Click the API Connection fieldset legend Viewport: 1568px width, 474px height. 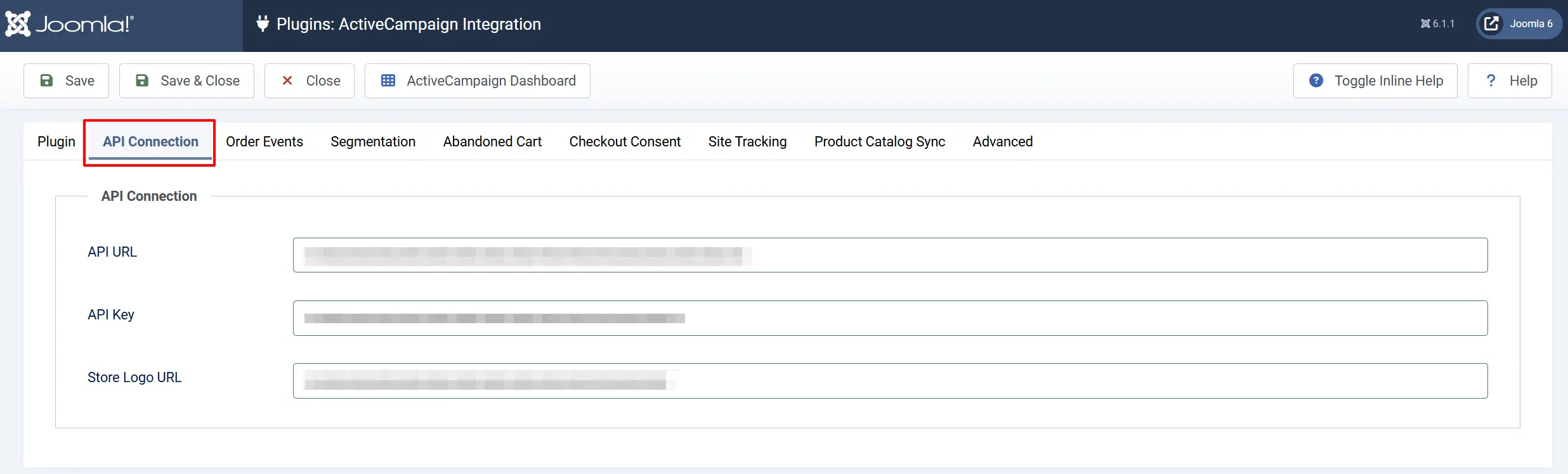[x=149, y=196]
